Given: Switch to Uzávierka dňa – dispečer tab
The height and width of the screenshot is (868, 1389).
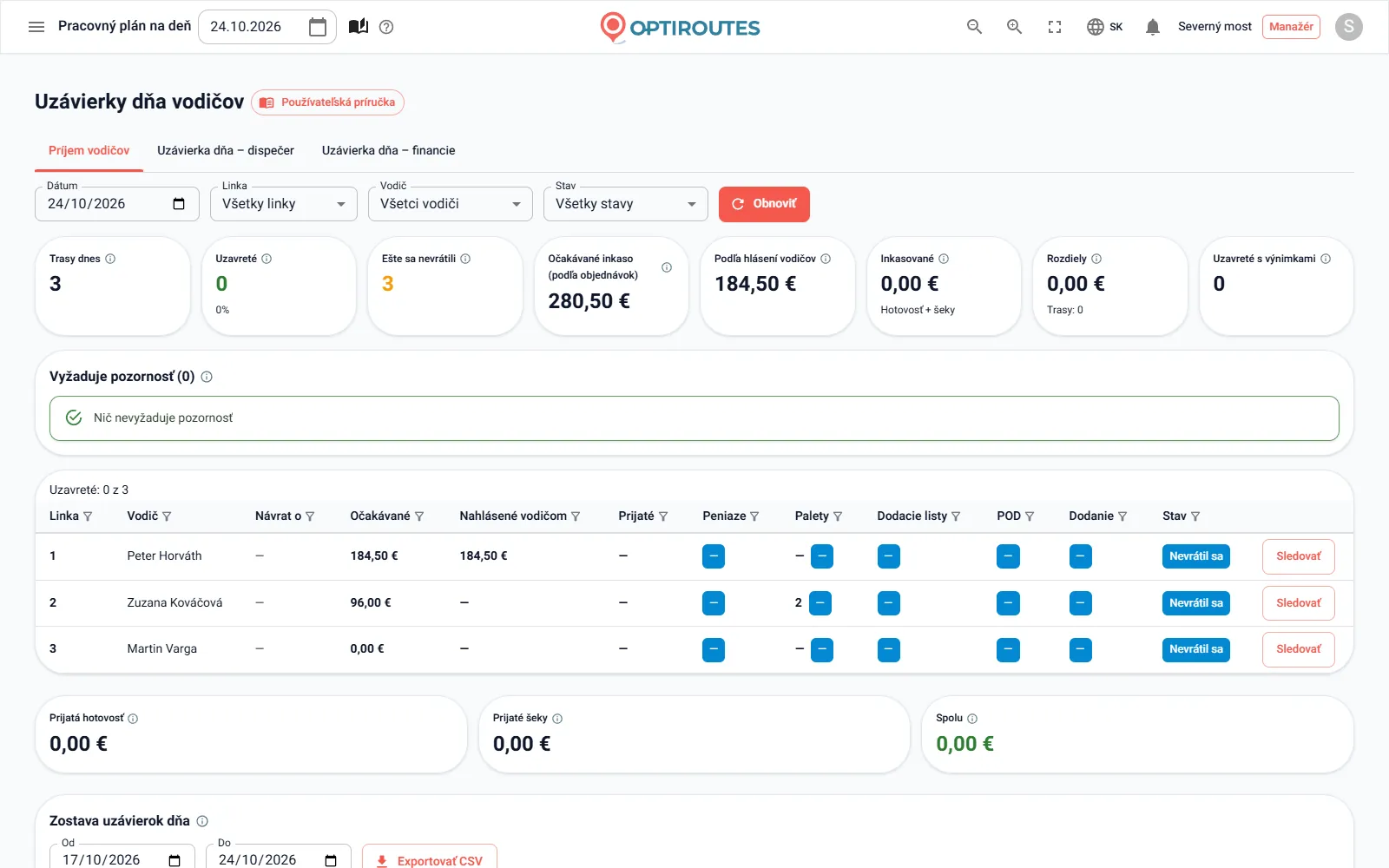Looking at the screenshot, I should click(x=226, y=150).
